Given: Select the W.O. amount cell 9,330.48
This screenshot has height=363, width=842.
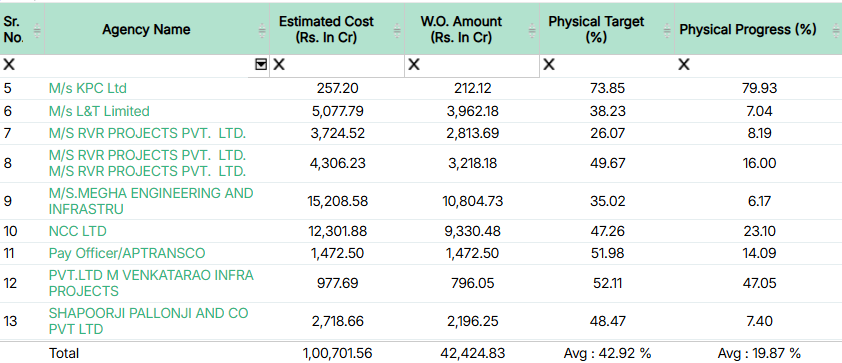Looking at the screenshot, I should click(x=473, y=231).
